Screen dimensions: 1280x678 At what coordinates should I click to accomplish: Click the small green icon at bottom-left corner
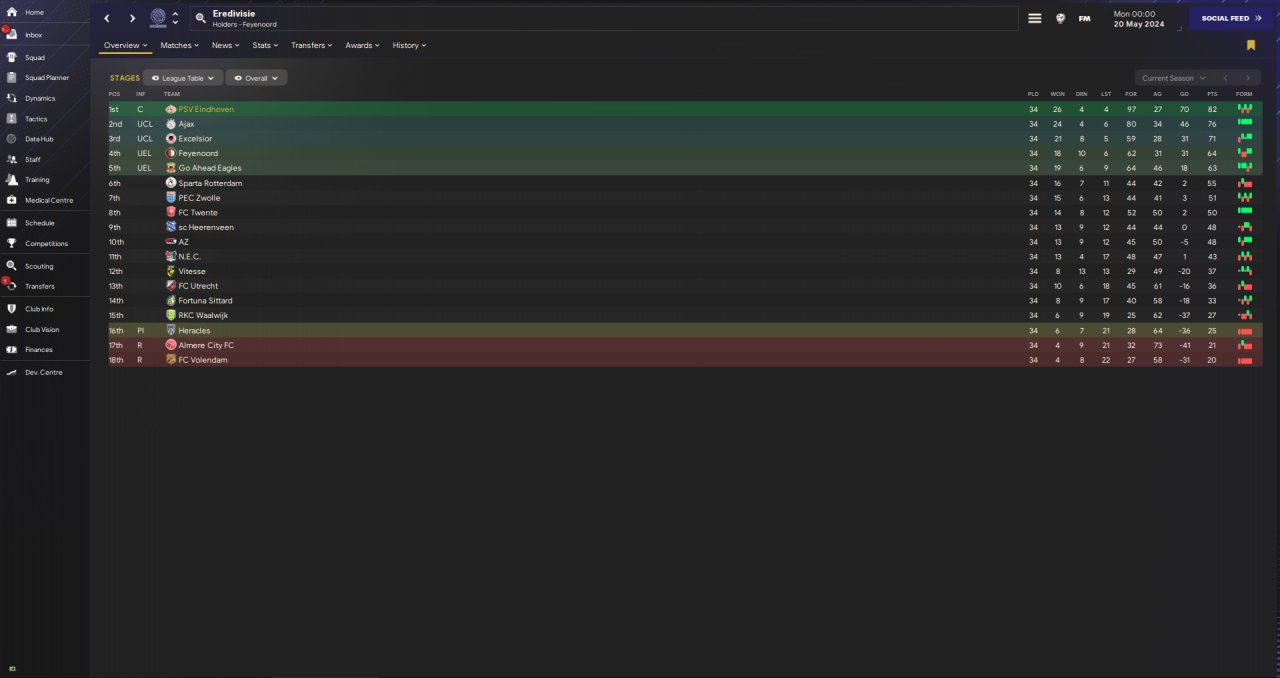tap(13, 668)
